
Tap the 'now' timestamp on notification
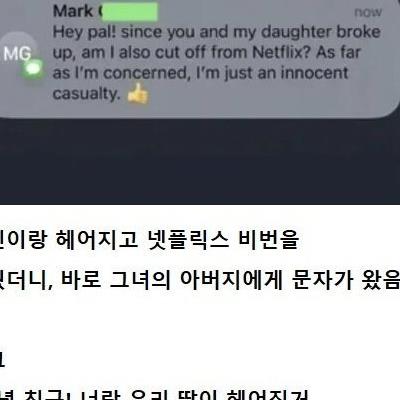click(x=368, y=12)
